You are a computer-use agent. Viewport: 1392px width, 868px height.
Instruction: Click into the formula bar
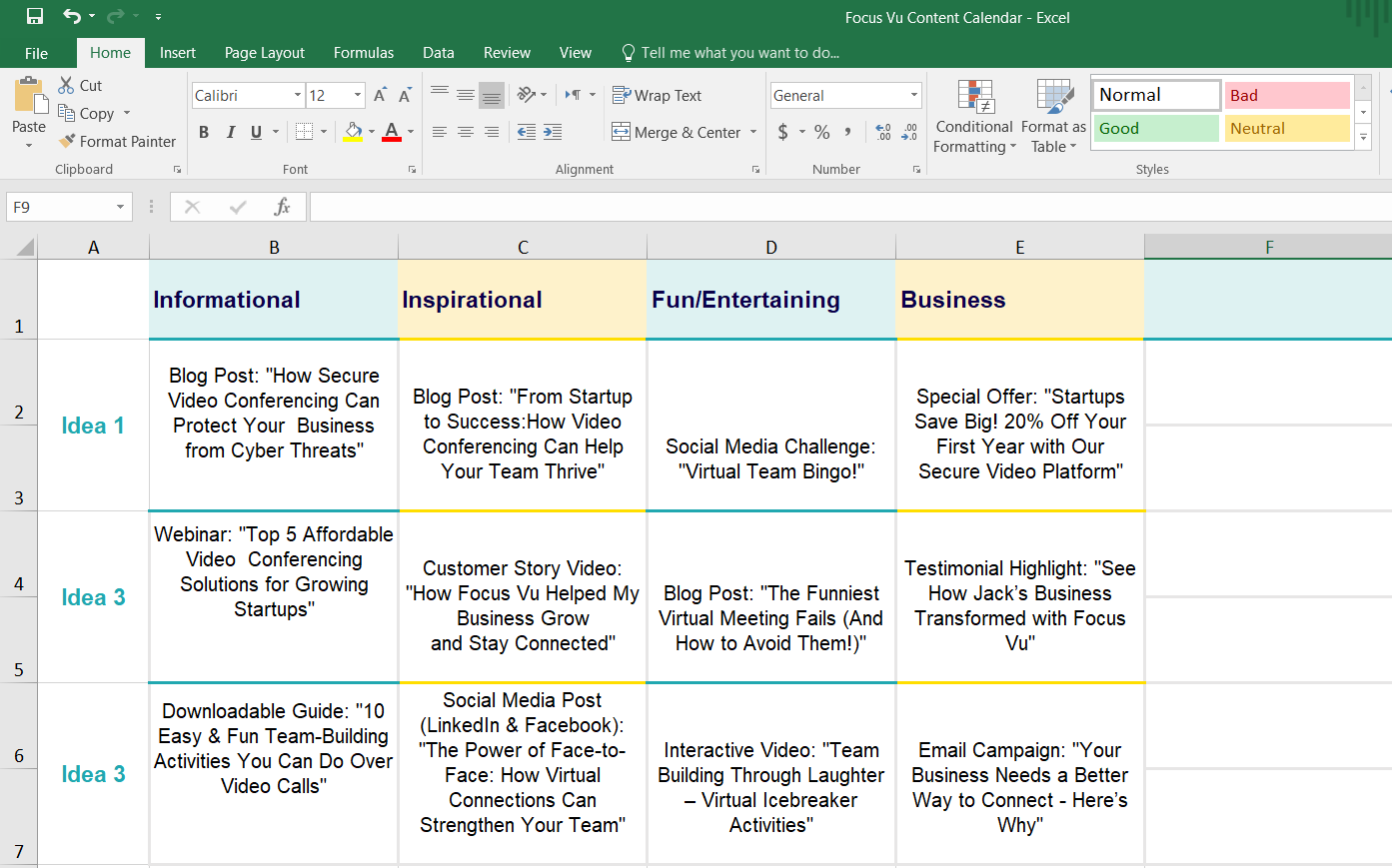(x=850, y=207)
